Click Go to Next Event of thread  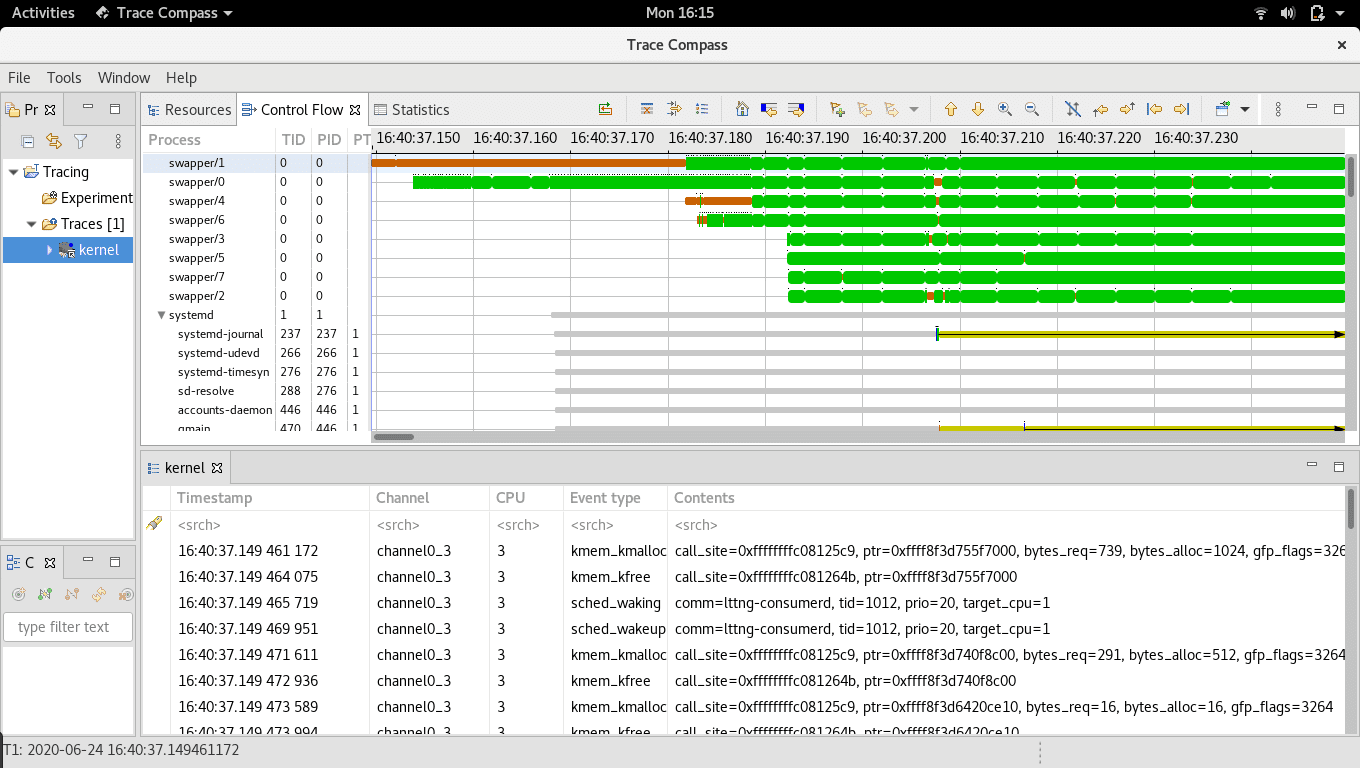(1181, 109)
